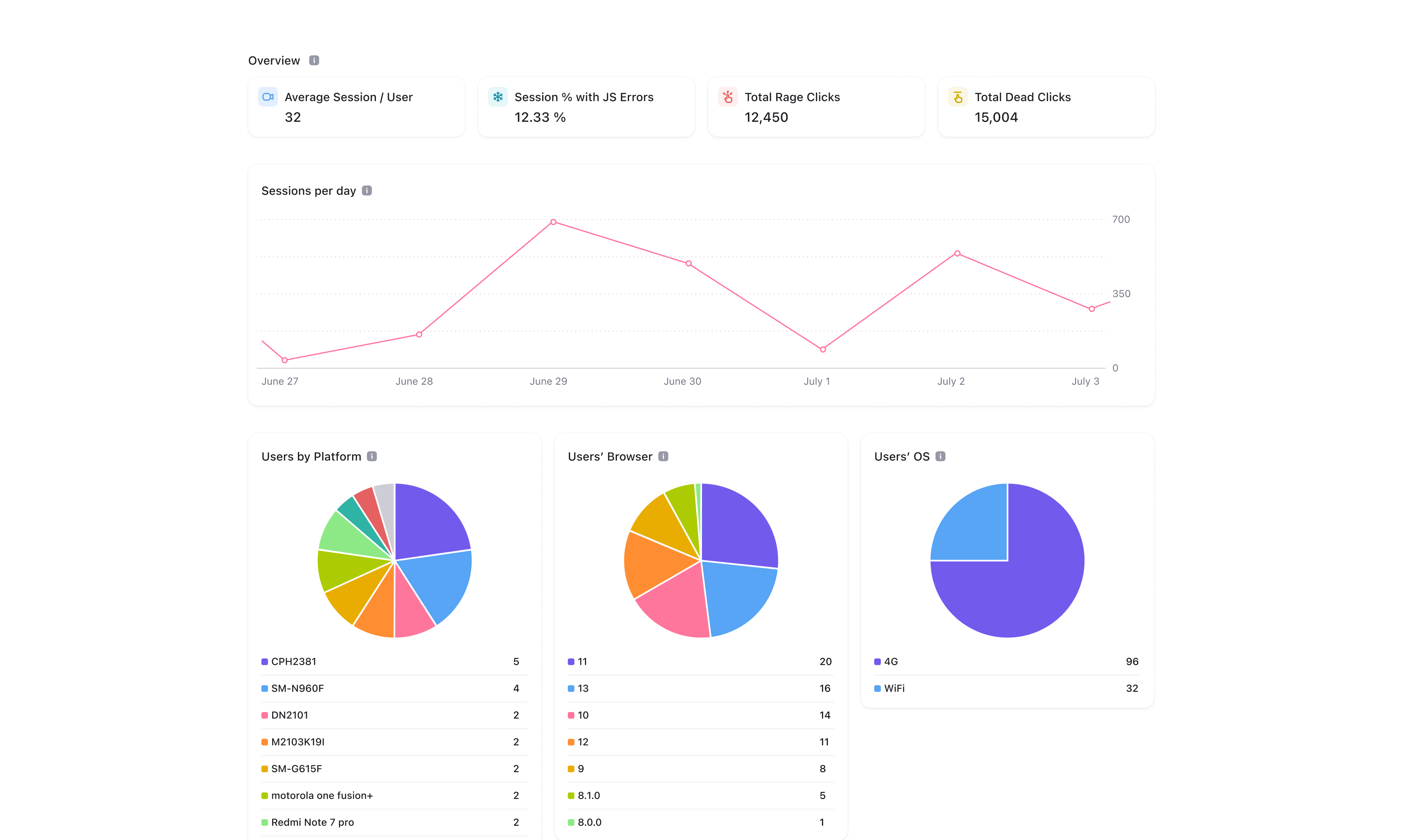The image size is (1404, 840).
Task: Click the '96' count for 4G
Action: [1132, 662]
